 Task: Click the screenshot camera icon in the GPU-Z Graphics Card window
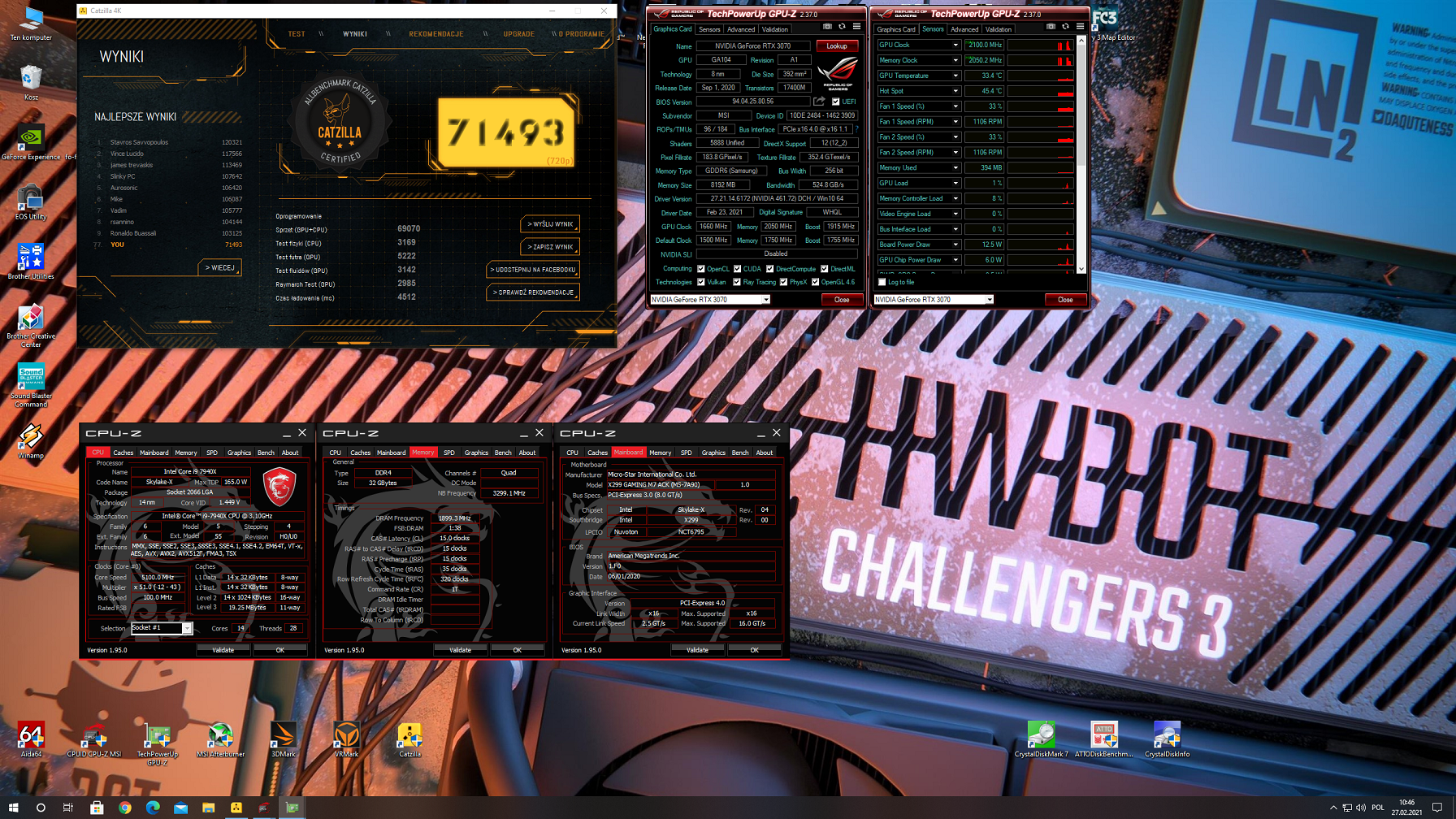[827, 27]
